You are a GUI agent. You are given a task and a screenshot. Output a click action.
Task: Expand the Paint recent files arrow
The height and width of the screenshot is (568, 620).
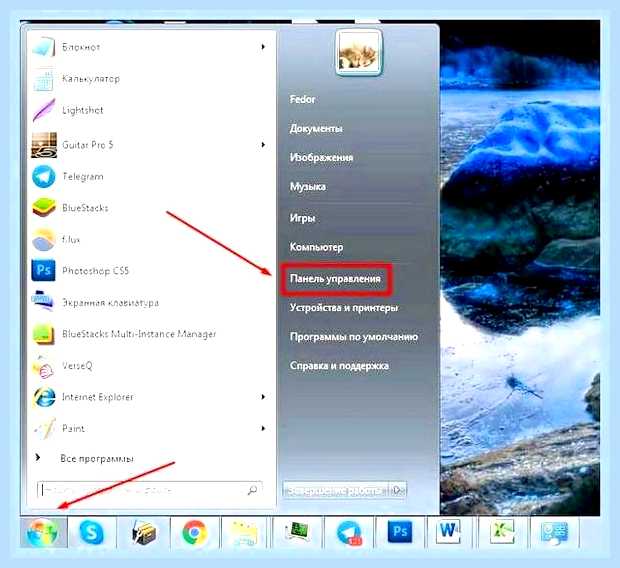coord(263,428)
